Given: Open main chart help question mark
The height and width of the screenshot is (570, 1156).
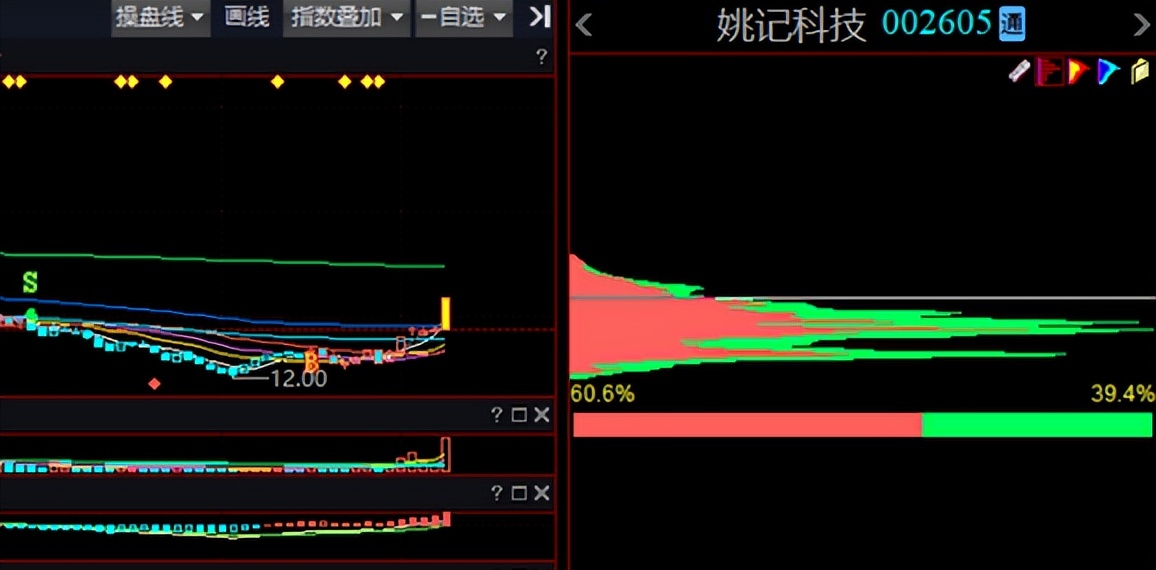Looking at the screenshot, I should (542, 57).
